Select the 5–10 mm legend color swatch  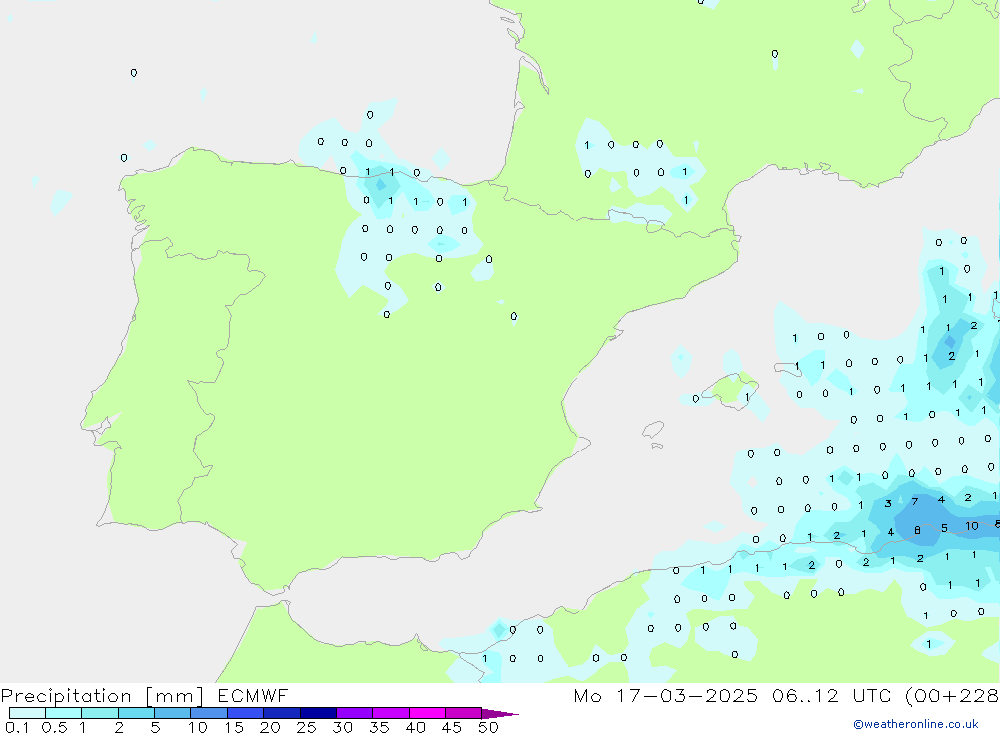(173, 713)
